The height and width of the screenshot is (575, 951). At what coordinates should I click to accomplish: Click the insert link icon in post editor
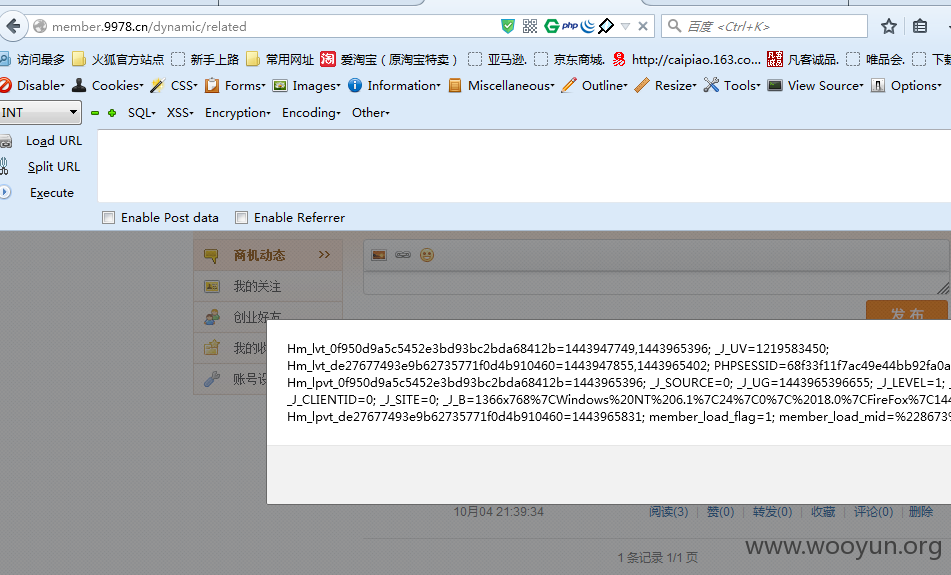403,255
